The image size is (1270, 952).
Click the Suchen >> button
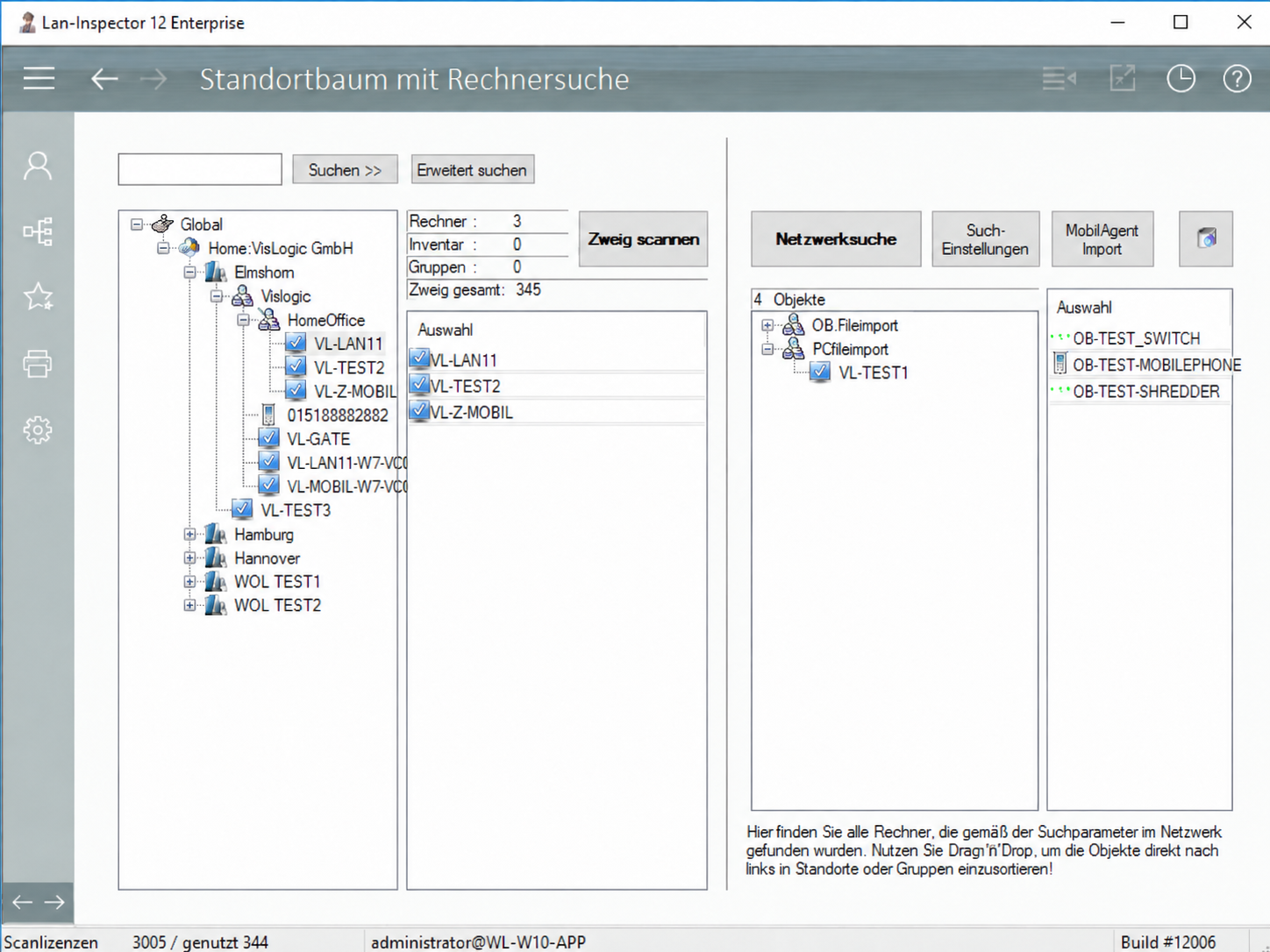[x=345, y=170]
